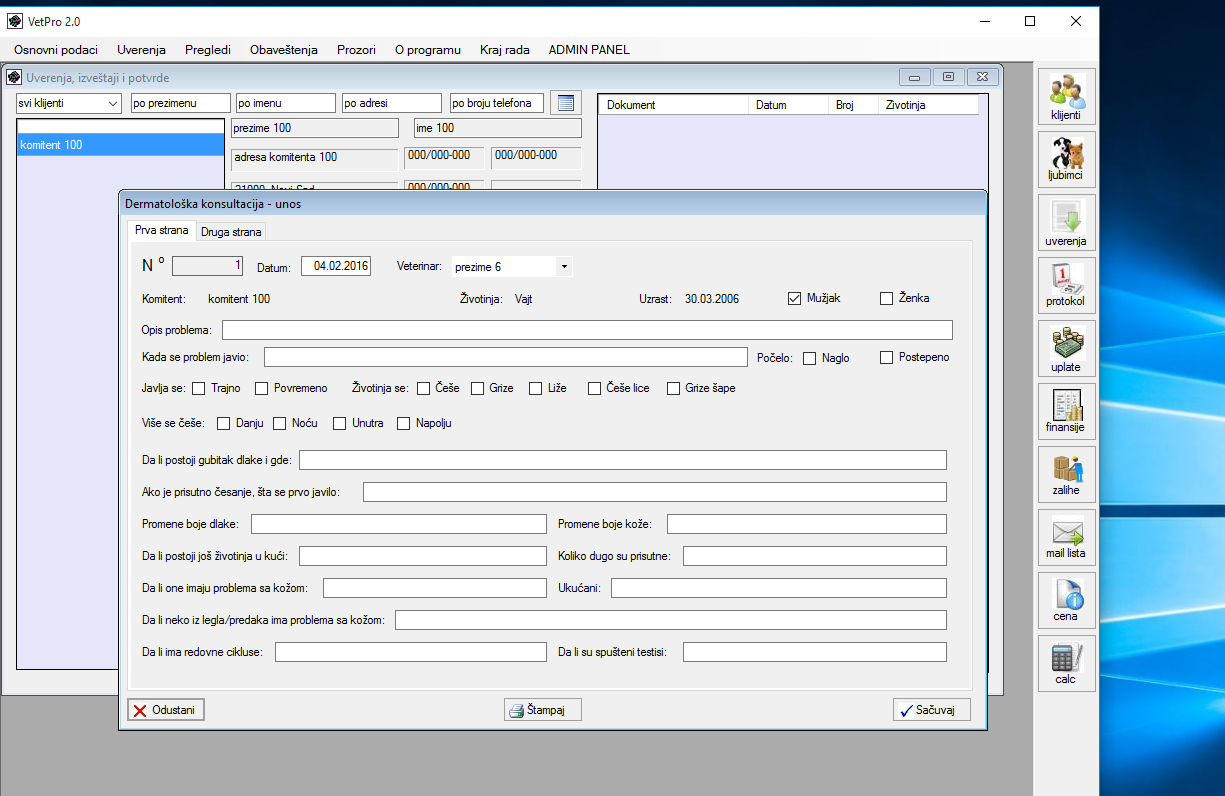Open the mail lista icon

(x=1066, y=536)
